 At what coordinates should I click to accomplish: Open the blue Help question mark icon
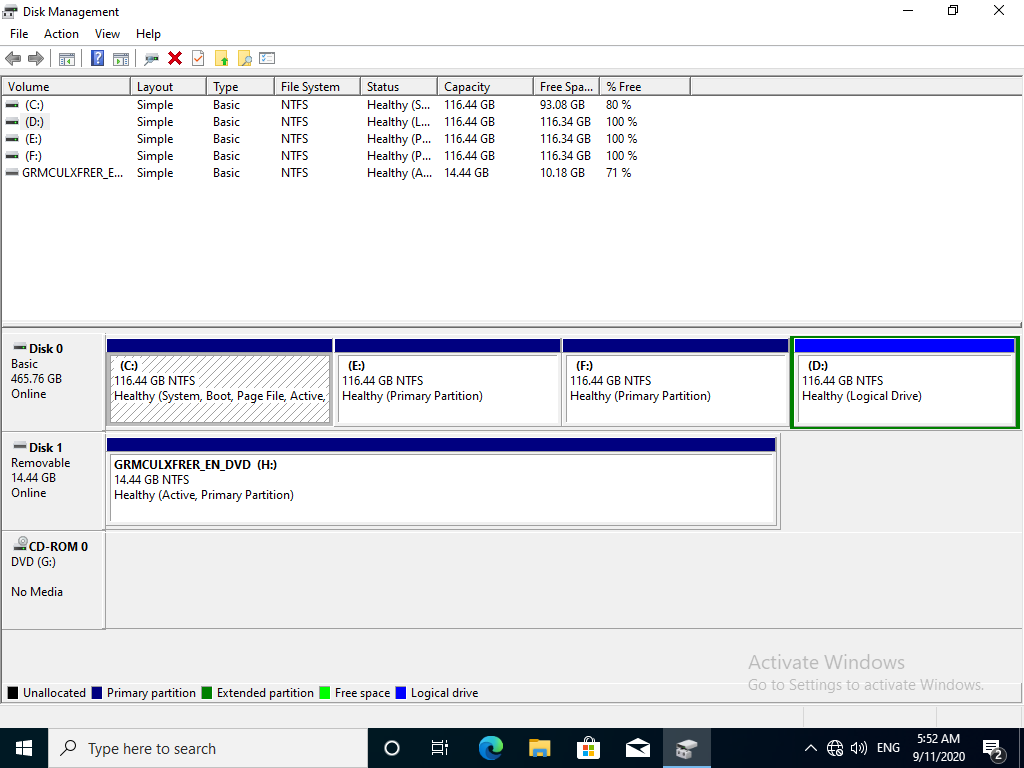pos(97,59)
